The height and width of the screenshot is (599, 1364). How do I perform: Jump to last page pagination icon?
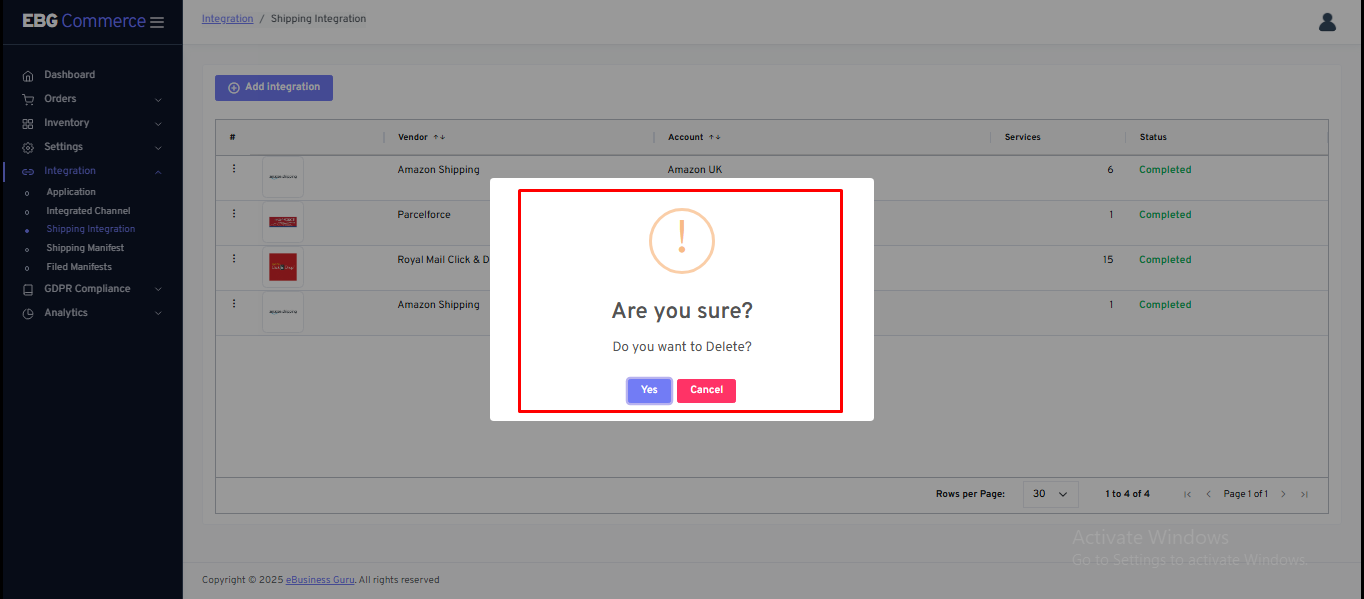pyautogui.click(x=1304, y=494)
